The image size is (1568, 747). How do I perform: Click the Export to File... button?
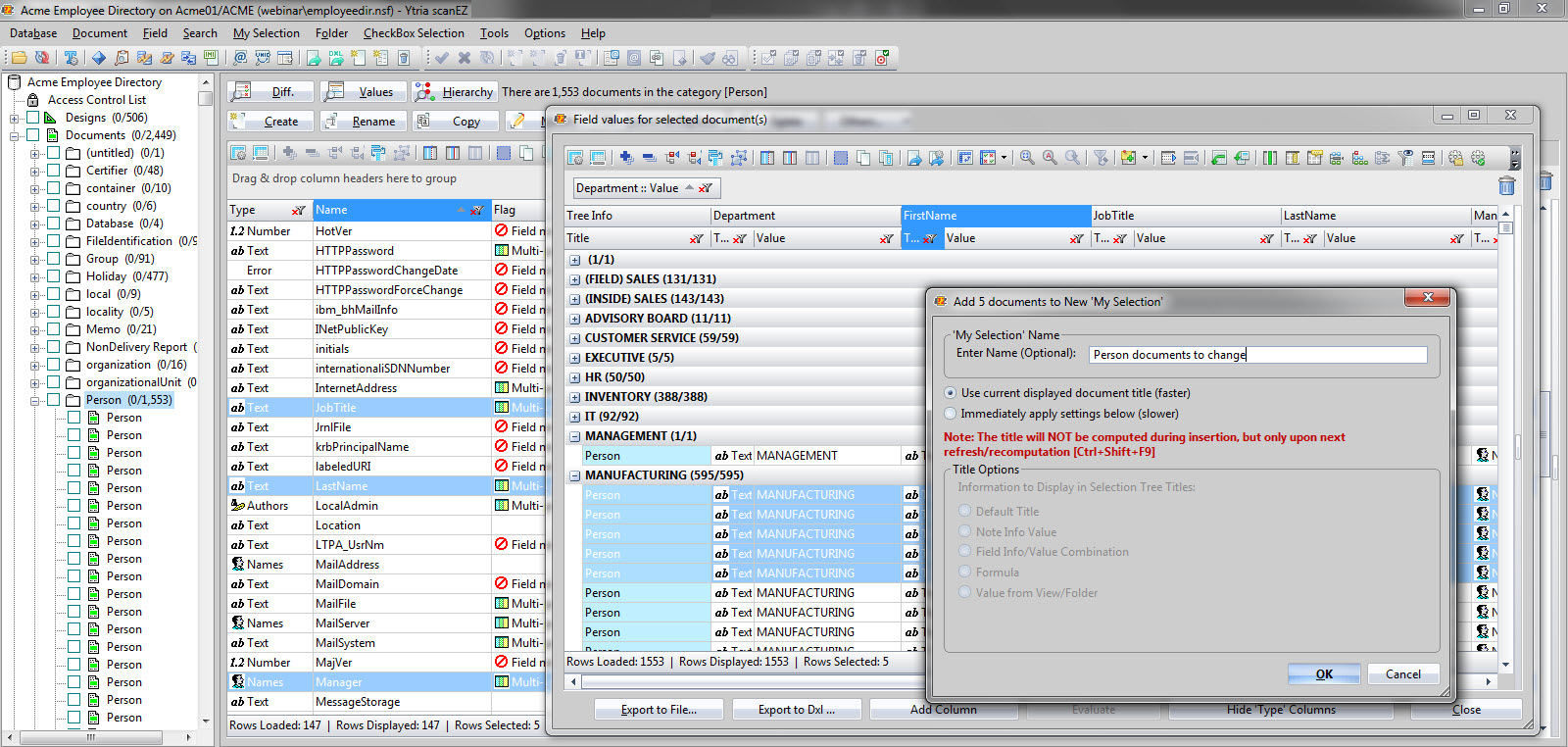[x=660, y=710]
